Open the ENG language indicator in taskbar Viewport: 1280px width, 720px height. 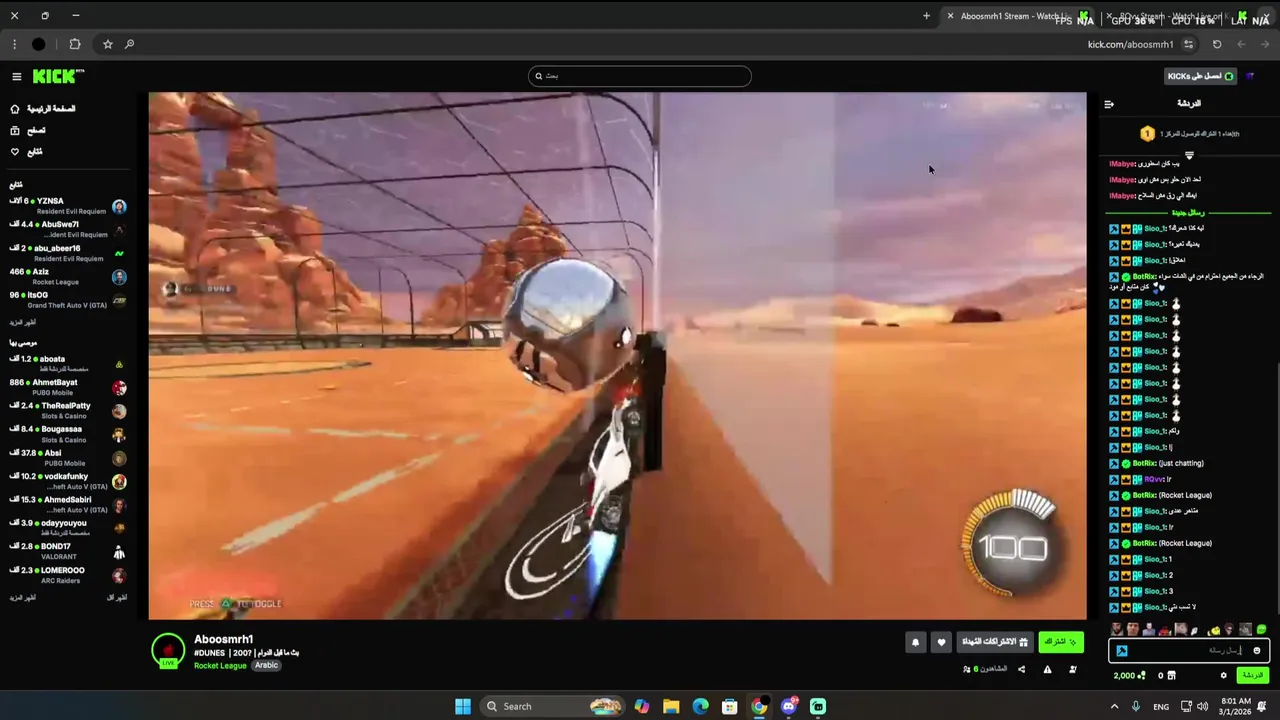coord(1161,706)
